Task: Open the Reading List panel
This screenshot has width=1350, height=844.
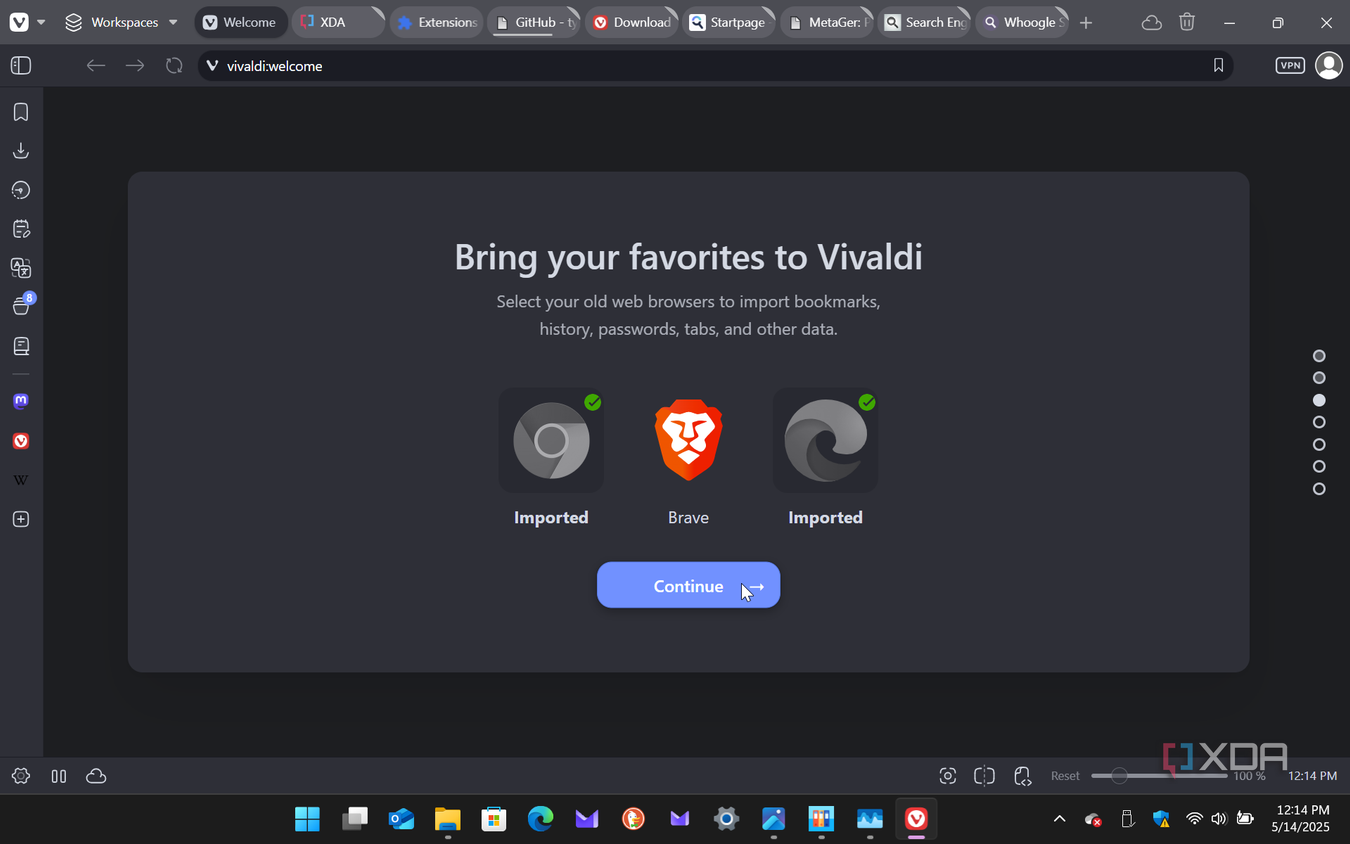Action: pyautogui.click(x=21, y=346)
